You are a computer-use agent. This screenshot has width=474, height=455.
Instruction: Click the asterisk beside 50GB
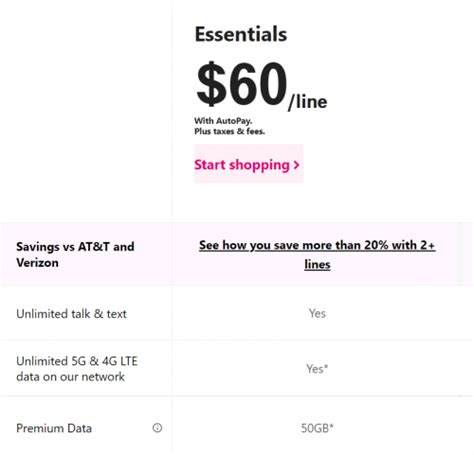332,426
